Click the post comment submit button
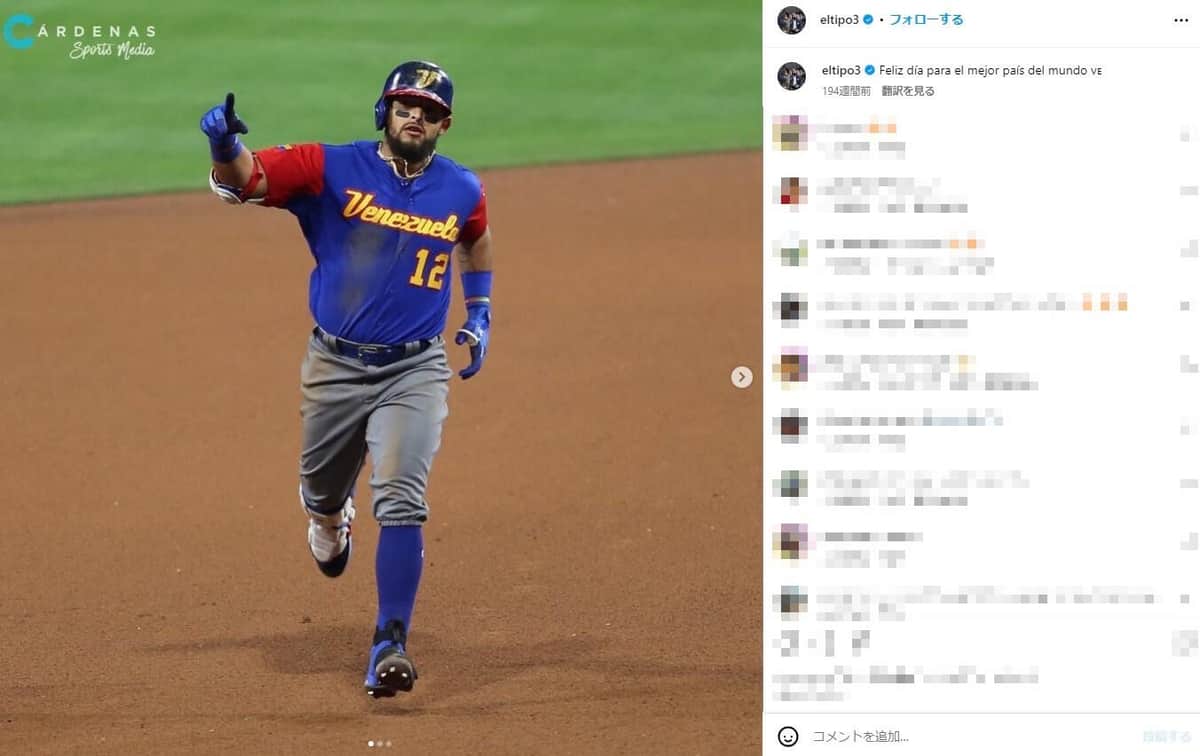Image resolution: width=1200 pixels, height=756 pixels. pyautogui.click(x=1165, y=737)
